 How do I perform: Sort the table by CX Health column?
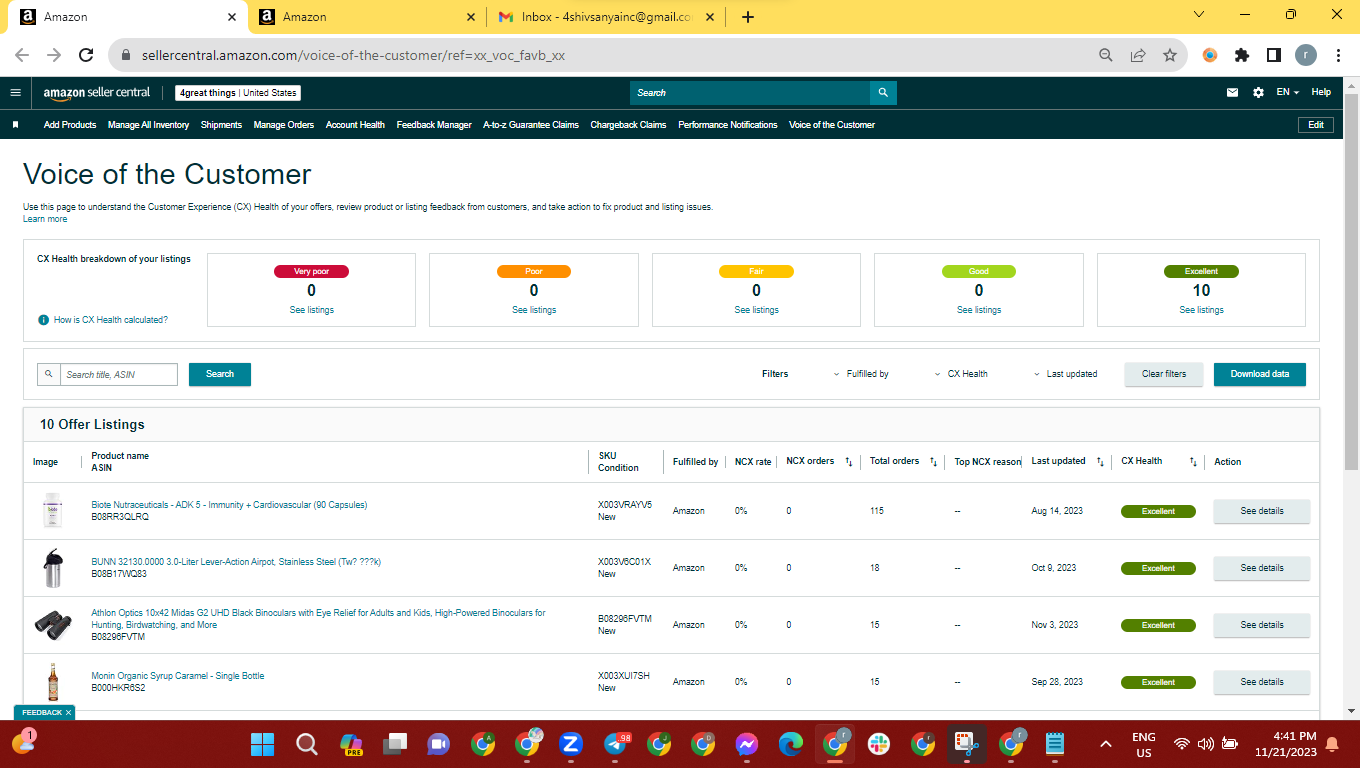coord(1193,462)
